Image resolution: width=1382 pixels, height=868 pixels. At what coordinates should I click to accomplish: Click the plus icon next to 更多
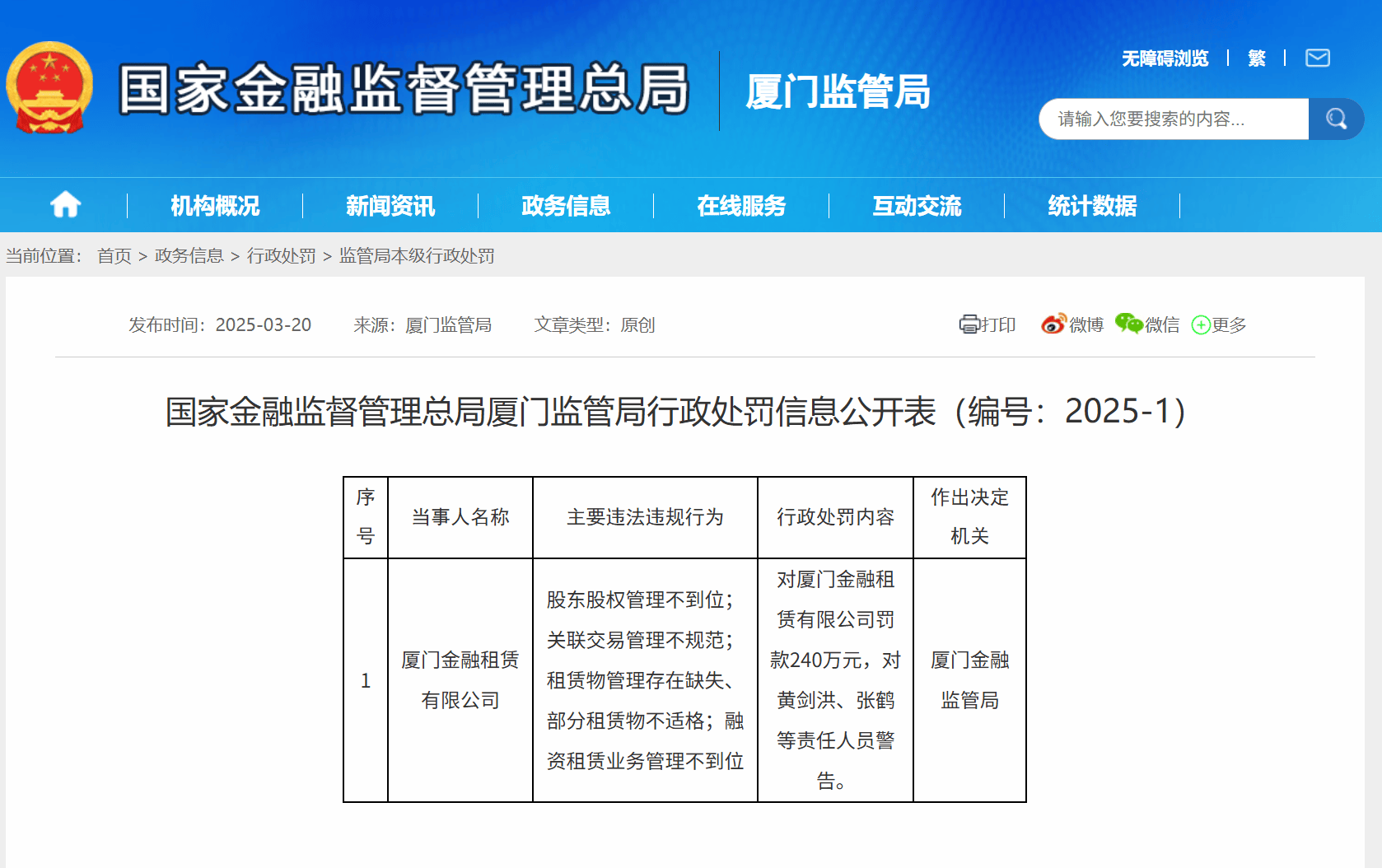point(1200,324)
